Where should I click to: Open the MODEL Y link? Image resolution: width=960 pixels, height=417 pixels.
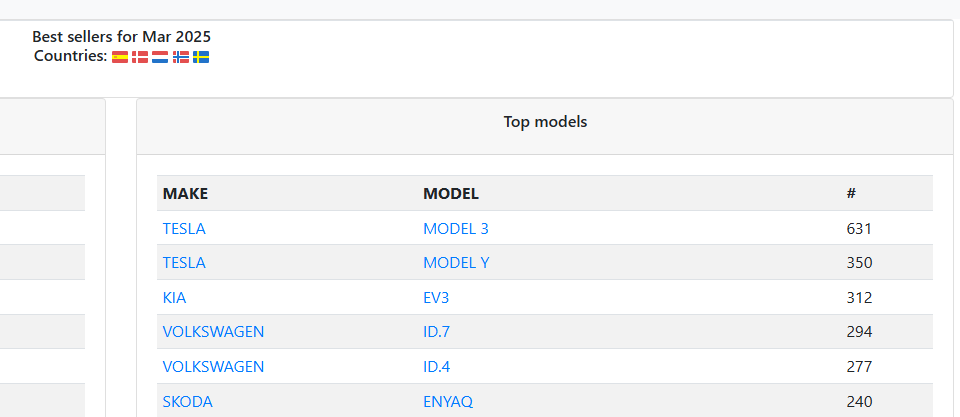pos(457,263)
